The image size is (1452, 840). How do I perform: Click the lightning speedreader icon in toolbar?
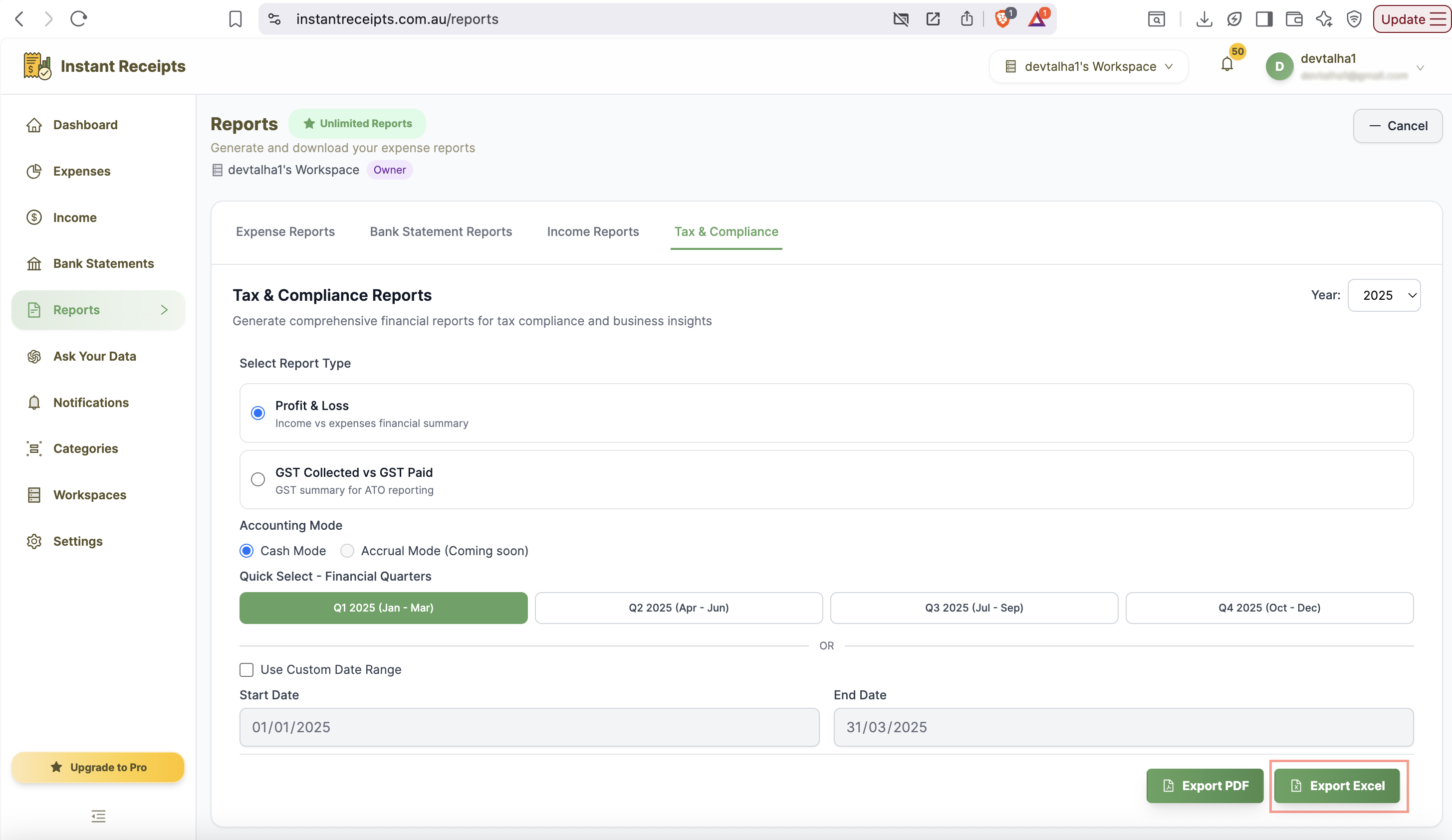coord(1234,19)
